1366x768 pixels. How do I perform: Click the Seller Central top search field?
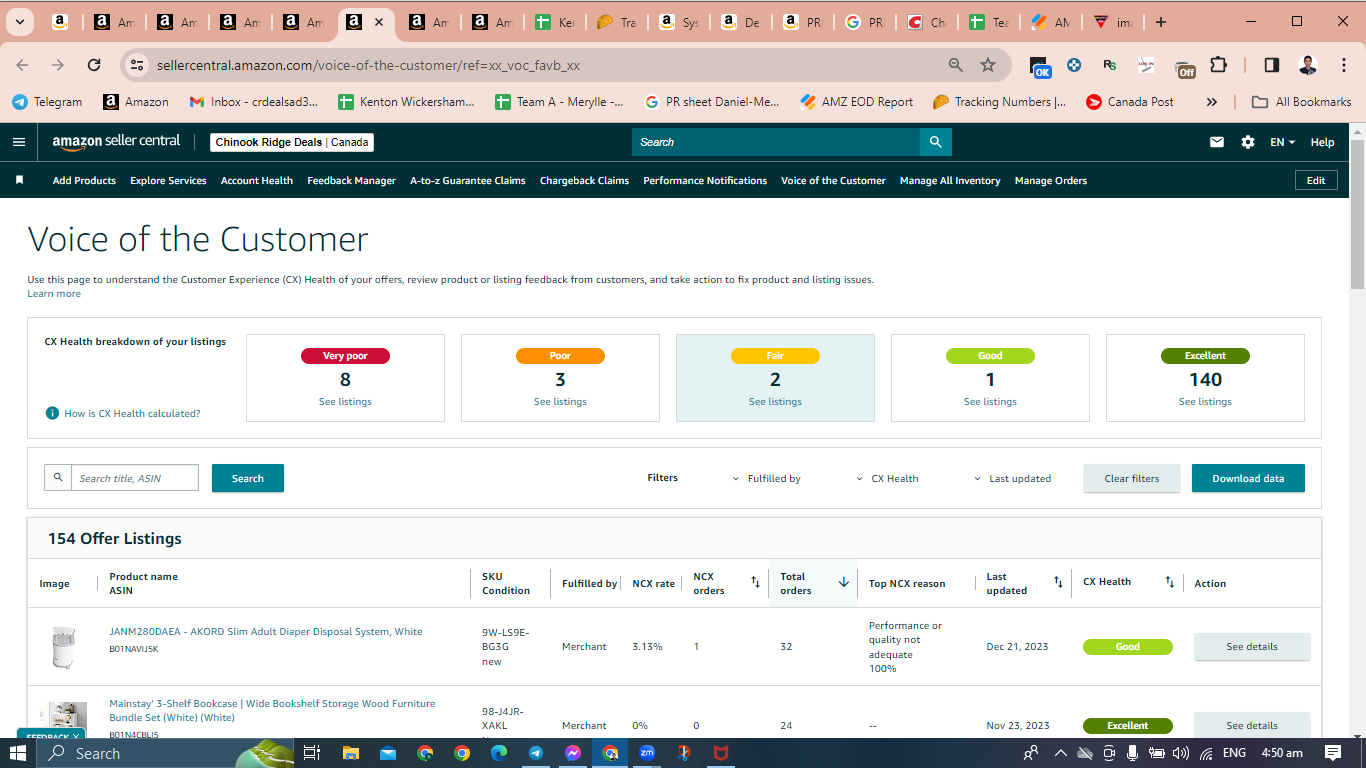pyautogui.click(x=776, y=142)
